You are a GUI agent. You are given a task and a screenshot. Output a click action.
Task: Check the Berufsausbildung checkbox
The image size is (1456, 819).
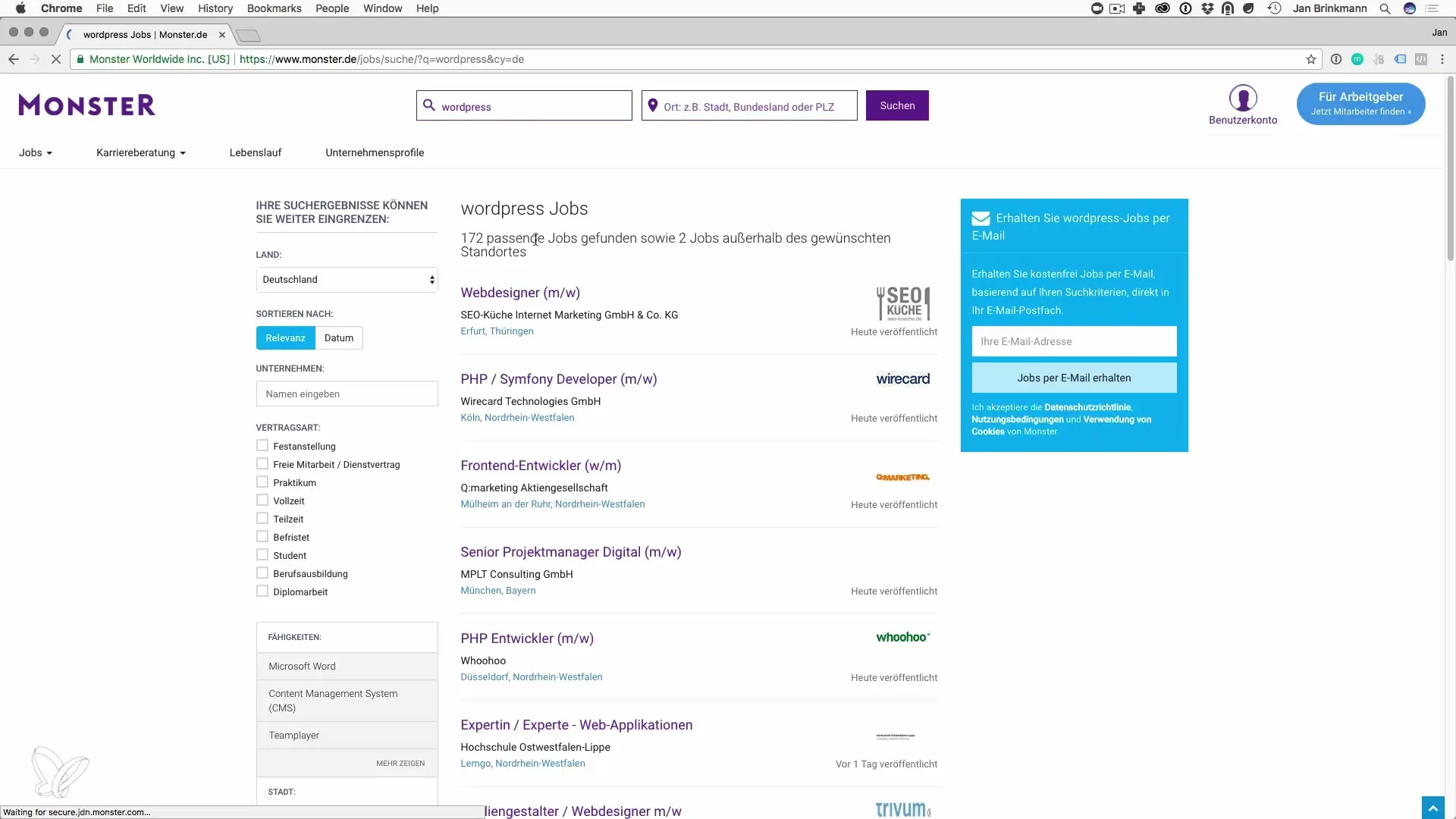pos(262,573)
